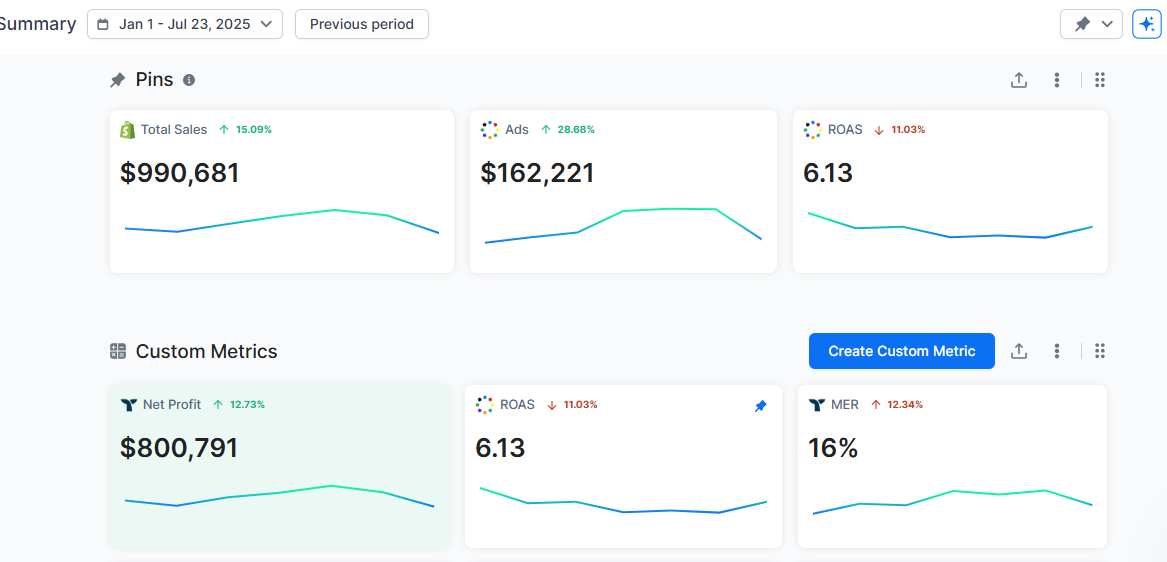Click the Total Sales trend chart
Viewport: 1167px width, 562px height.
(x=282, y=222)
